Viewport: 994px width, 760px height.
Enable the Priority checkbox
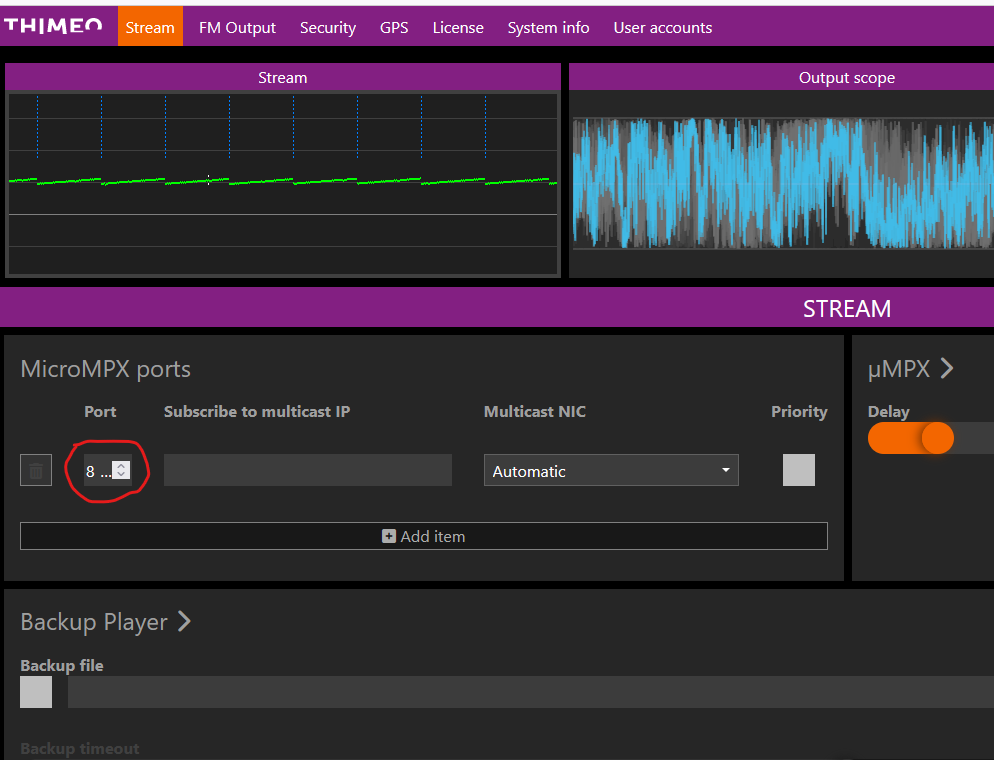798,470
